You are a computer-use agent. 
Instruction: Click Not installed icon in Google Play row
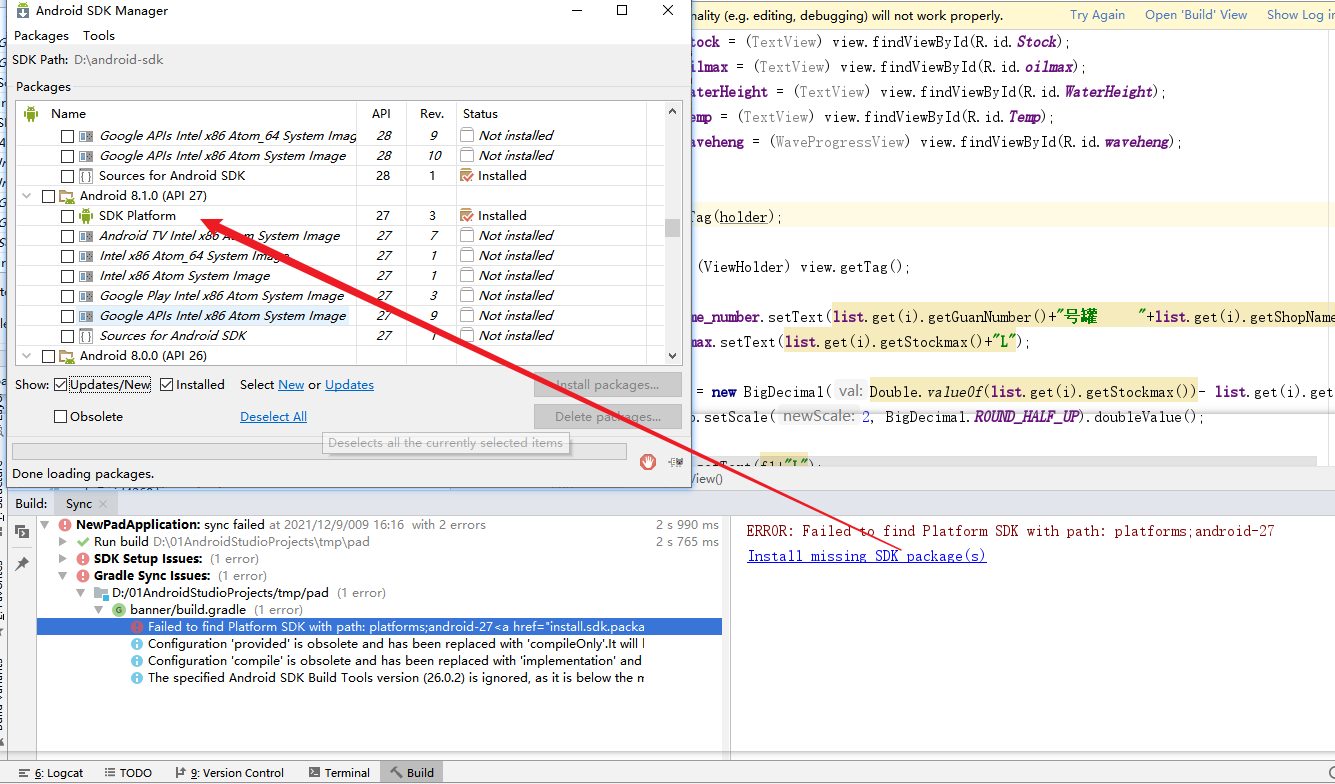click(x=467, y=296)
